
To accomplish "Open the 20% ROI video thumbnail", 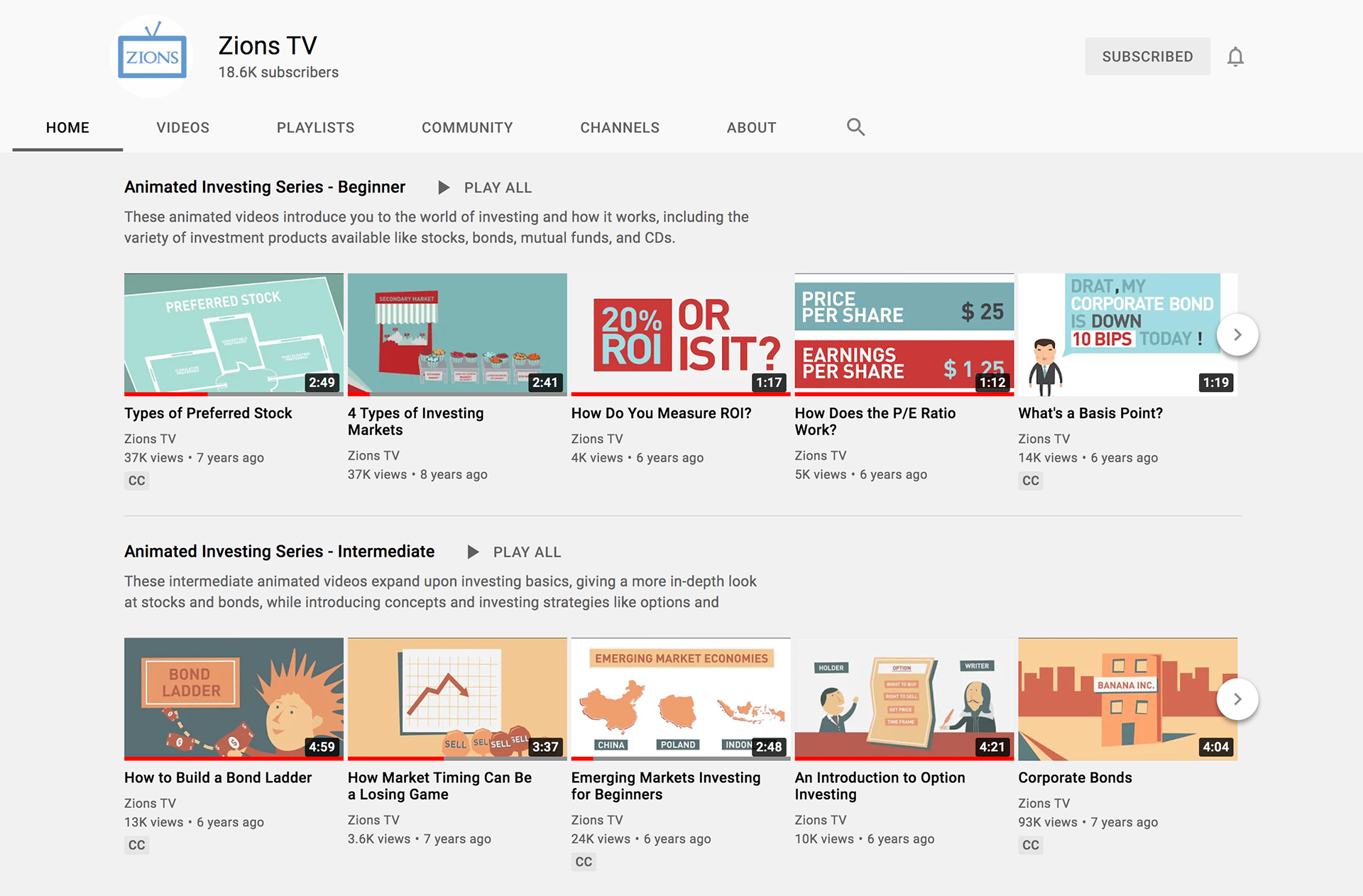I will [x=680, y=334].
